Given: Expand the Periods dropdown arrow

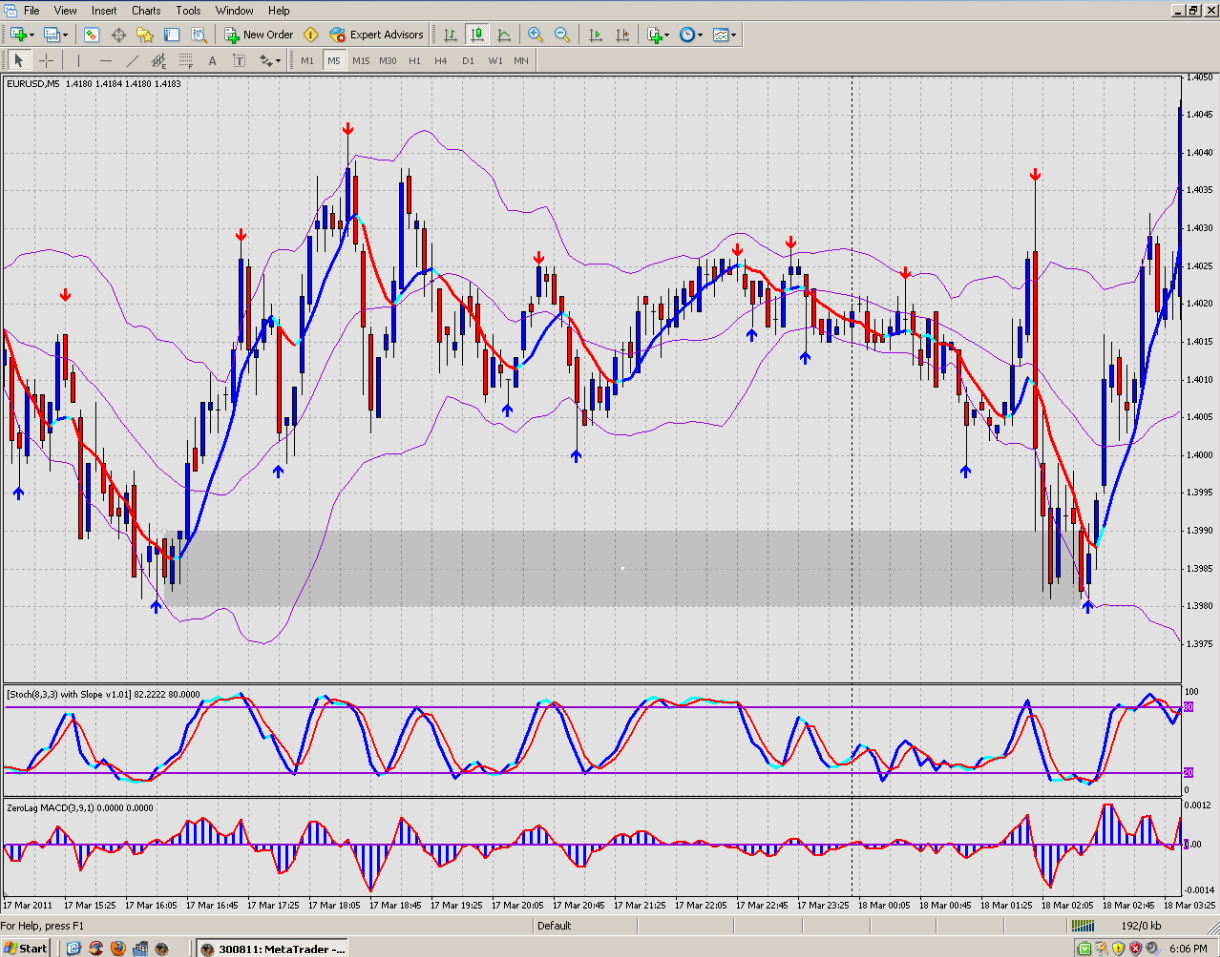Looking at the screenshot, I should point(700,34).
